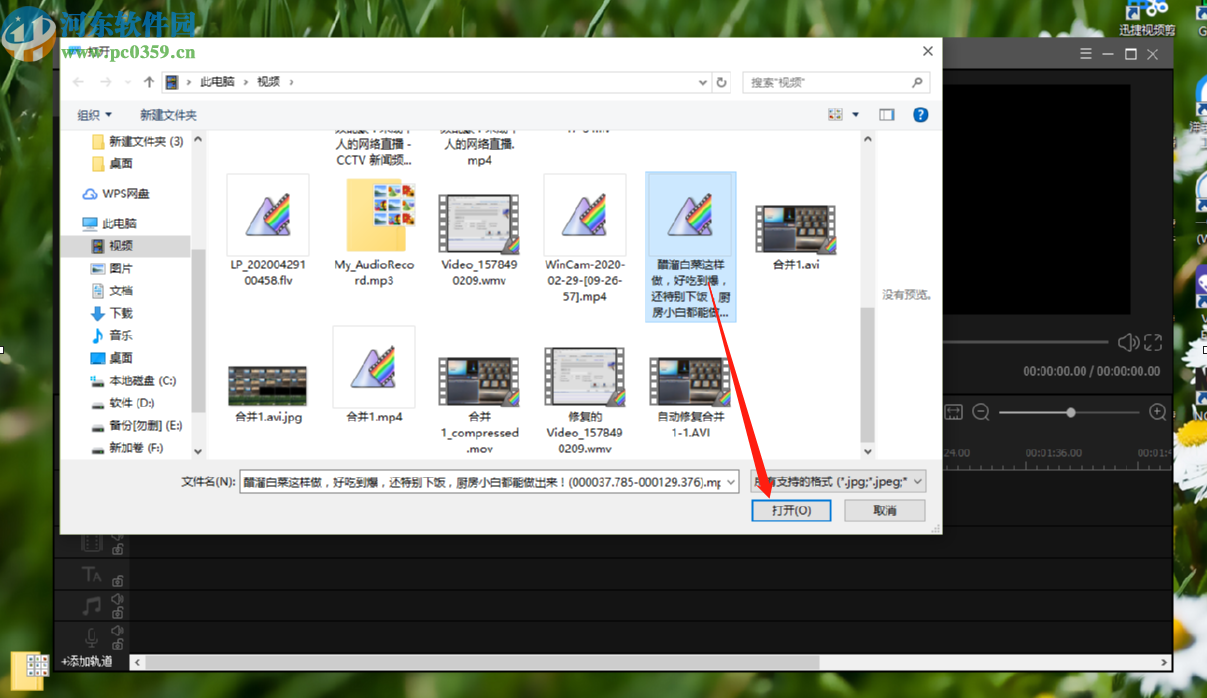Zoom in the timeline
Screen dimensions: 1207x698
tap(1157, 412)
